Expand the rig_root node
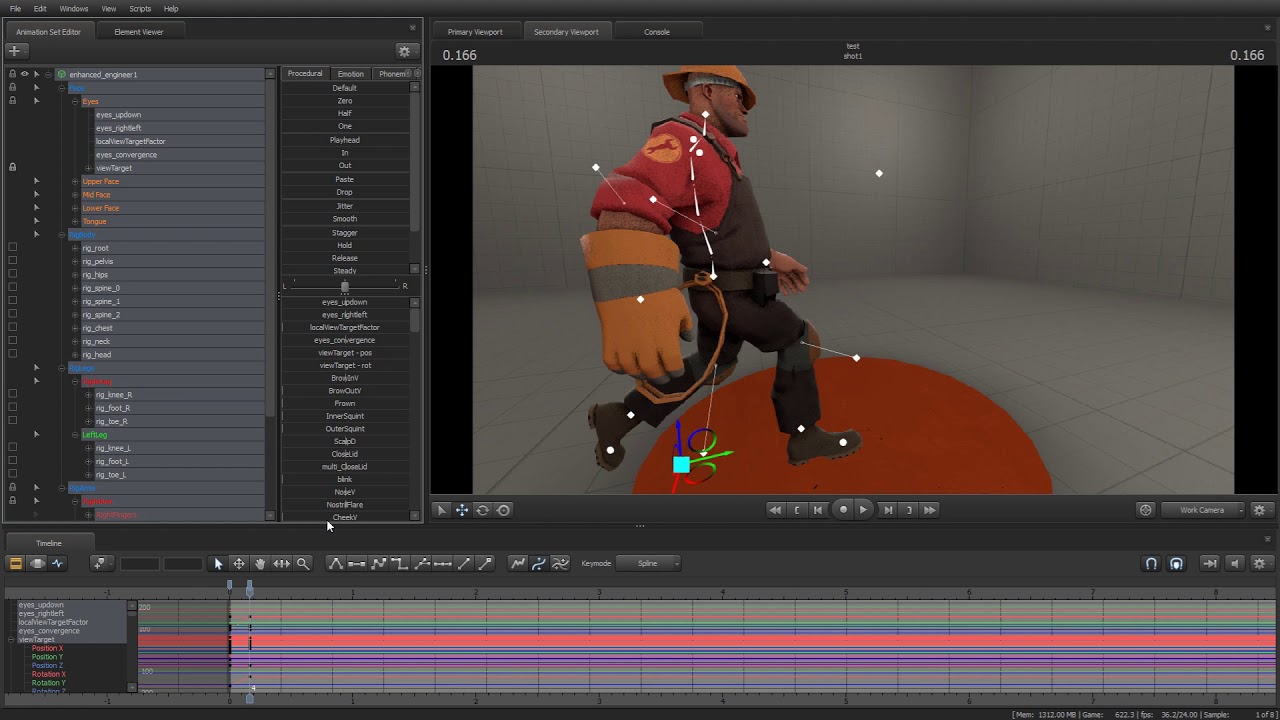The width and height of the screenshot is (1280, 720). (75, 248)
